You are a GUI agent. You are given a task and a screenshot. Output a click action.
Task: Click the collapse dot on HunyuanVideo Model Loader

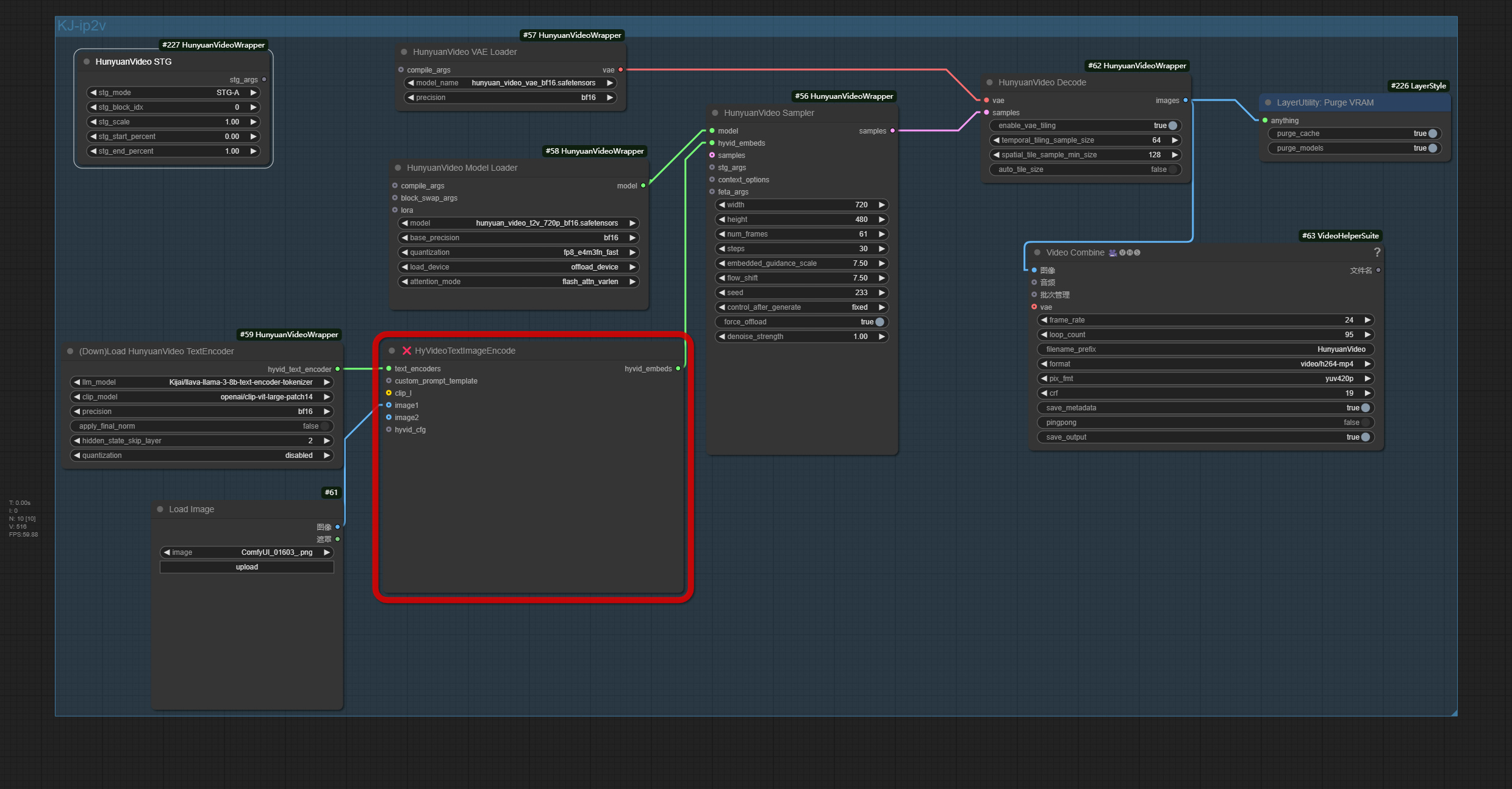tap(397, 167)
